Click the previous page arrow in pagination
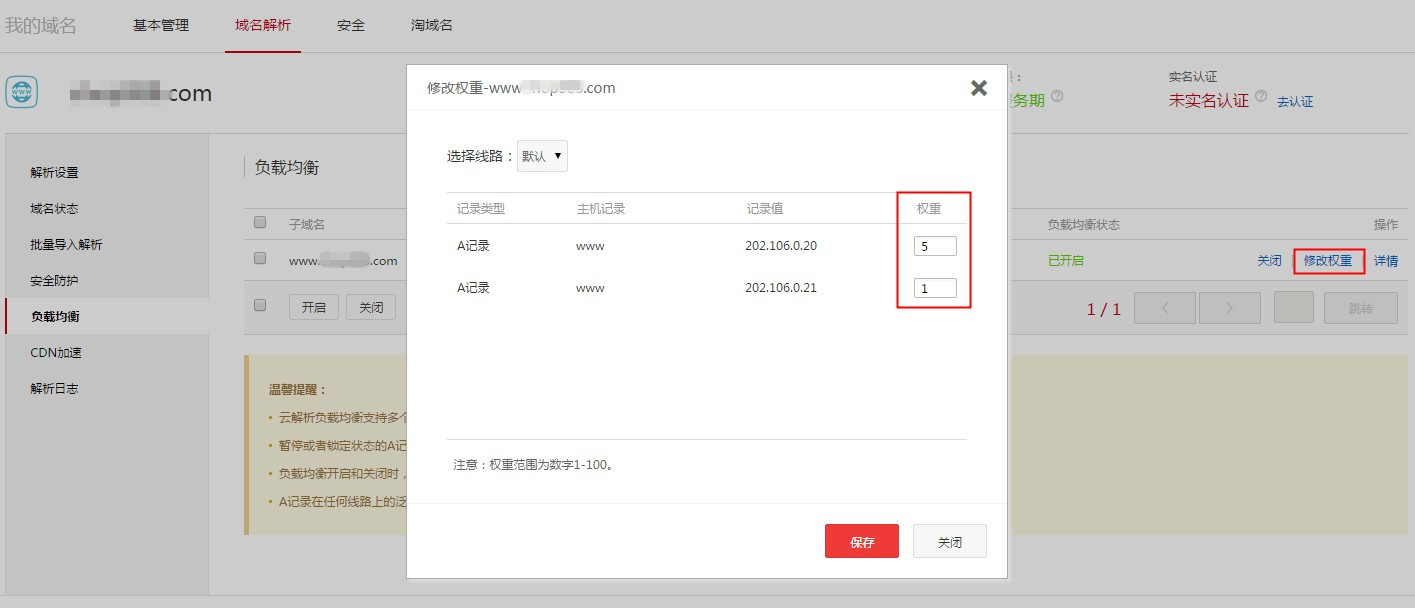Image resolution: width=1415 pixels, height=608 pixels. pos(1164,308)
